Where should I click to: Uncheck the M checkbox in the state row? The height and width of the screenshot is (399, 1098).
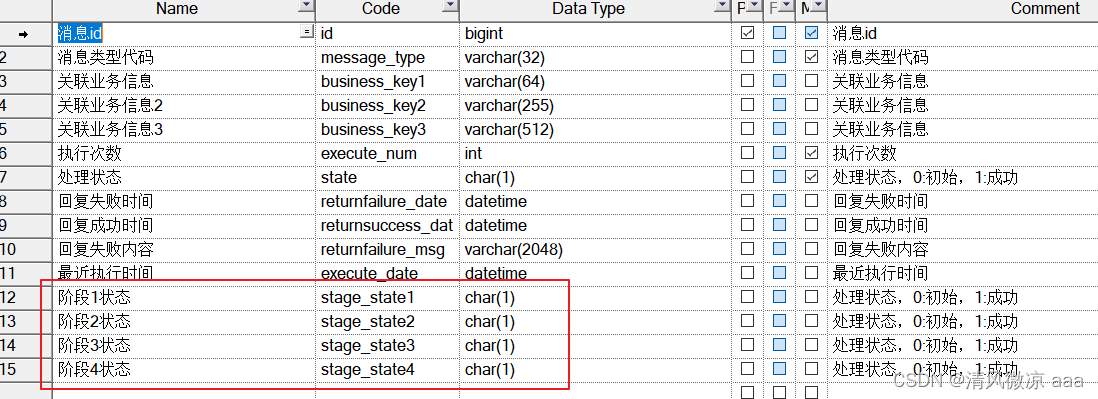(811, 176)
